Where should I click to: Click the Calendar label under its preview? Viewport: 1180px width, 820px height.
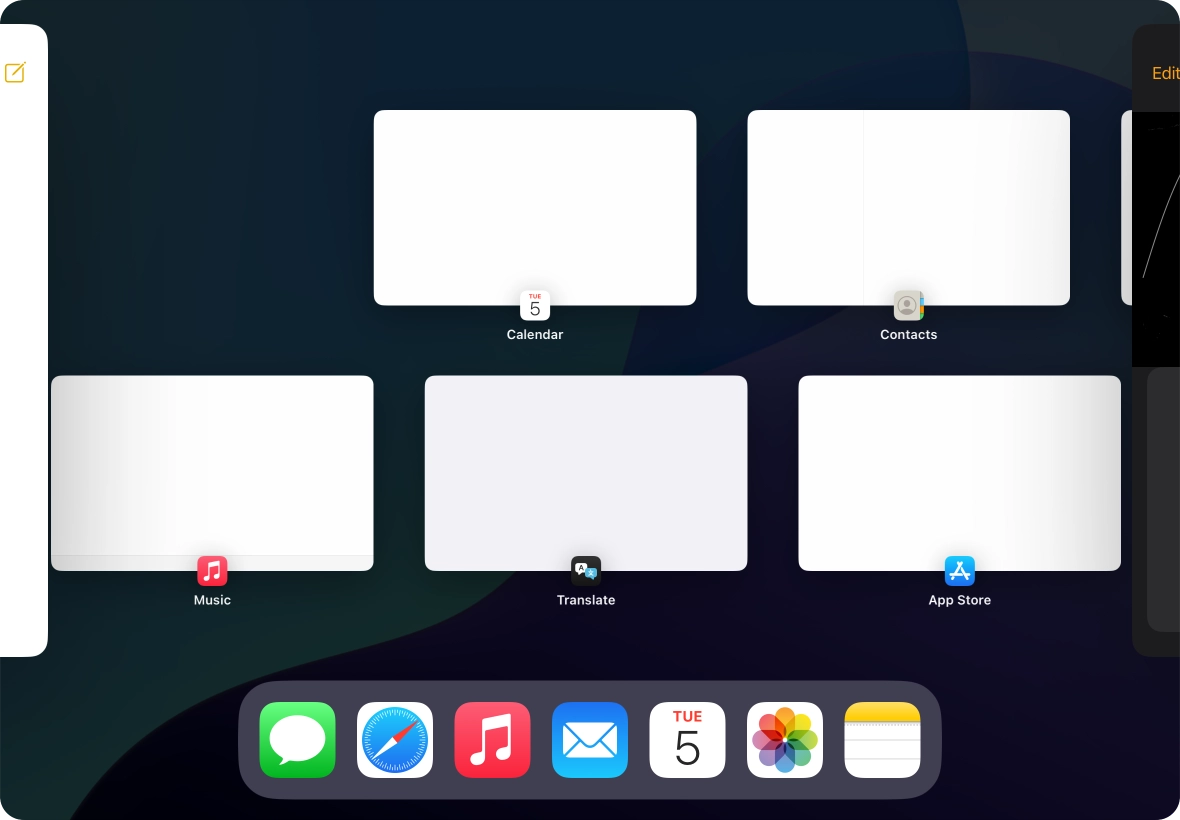coord(535,335)
